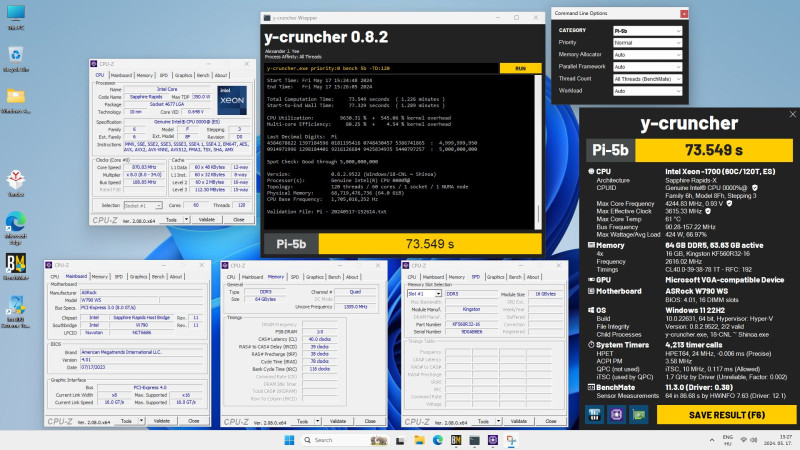Open the yellow folder icon on the desktop

click(x=16, y=100)
